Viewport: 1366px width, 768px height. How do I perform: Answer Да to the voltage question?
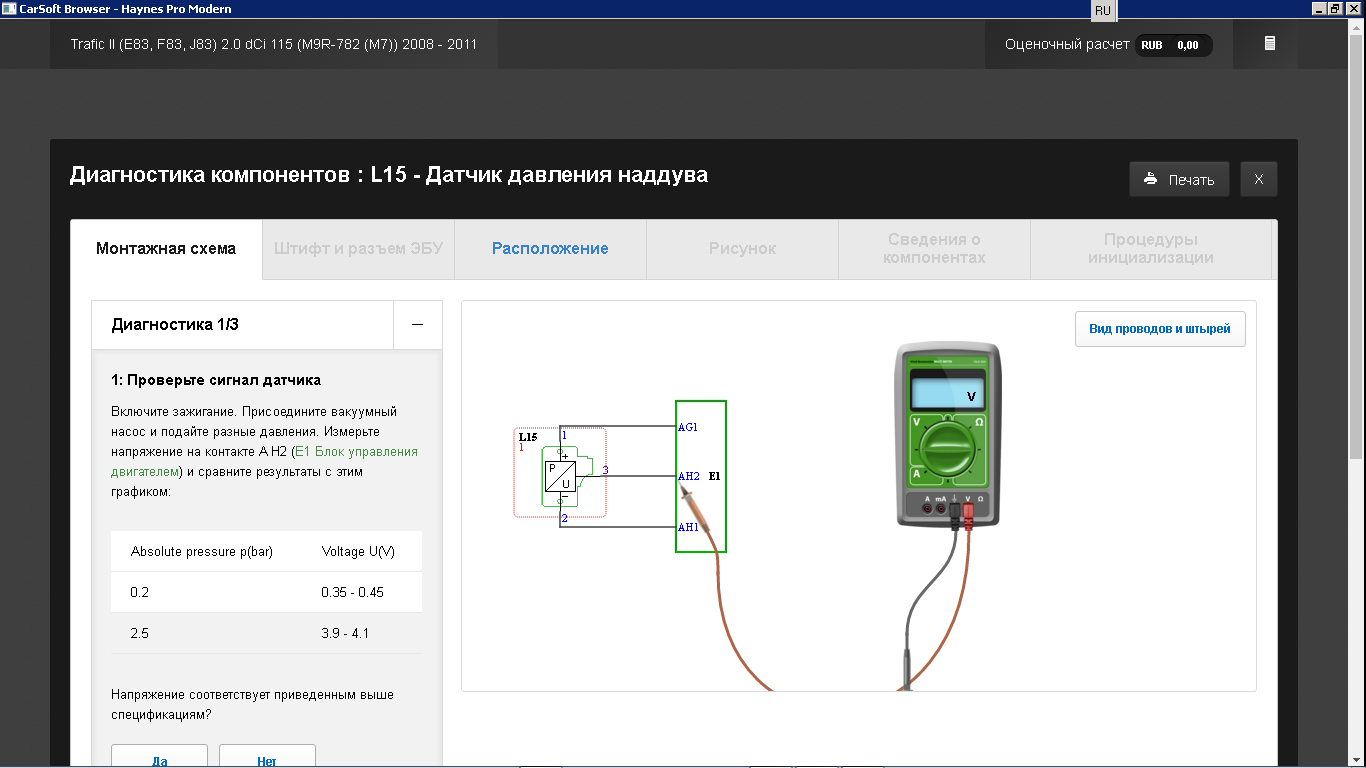tap(159, 758)
